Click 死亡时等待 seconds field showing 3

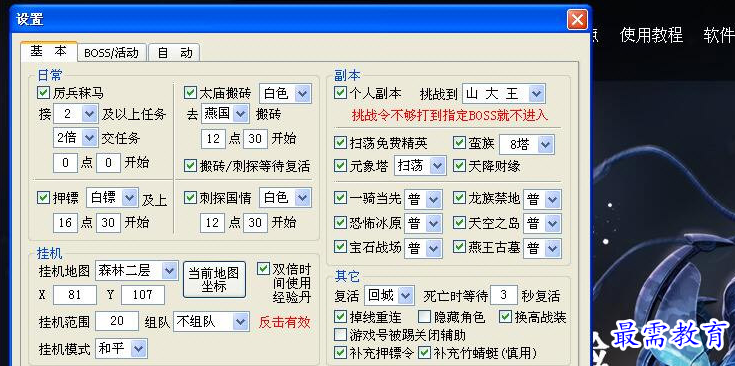point(503,295)
